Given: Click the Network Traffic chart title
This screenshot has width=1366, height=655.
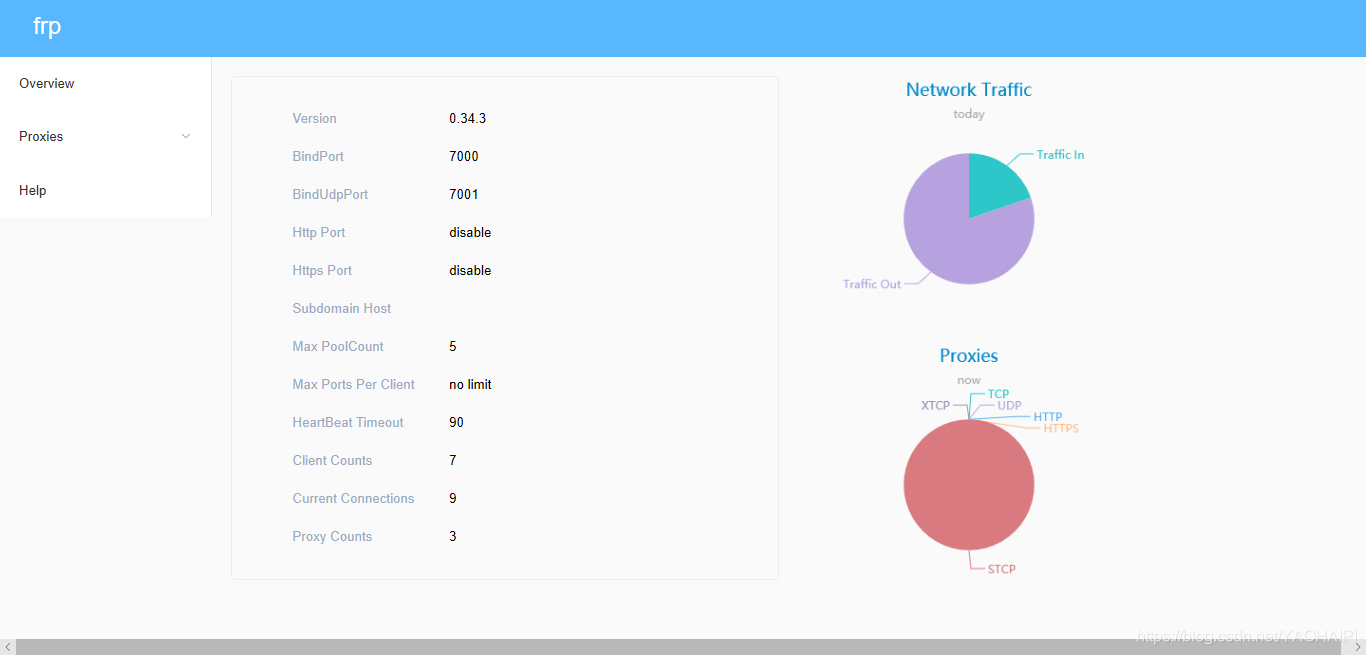Looking at the screenshot, I should [x=969, y=90].
